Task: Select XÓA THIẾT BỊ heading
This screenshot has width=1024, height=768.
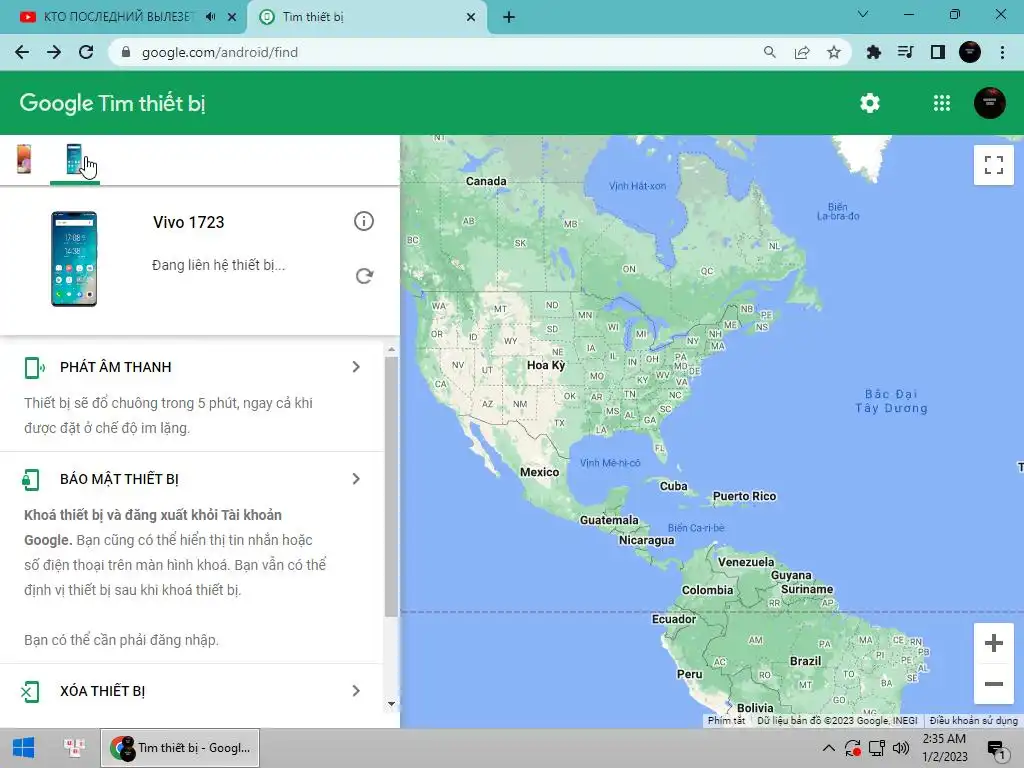Action: (x=103, y=691)
